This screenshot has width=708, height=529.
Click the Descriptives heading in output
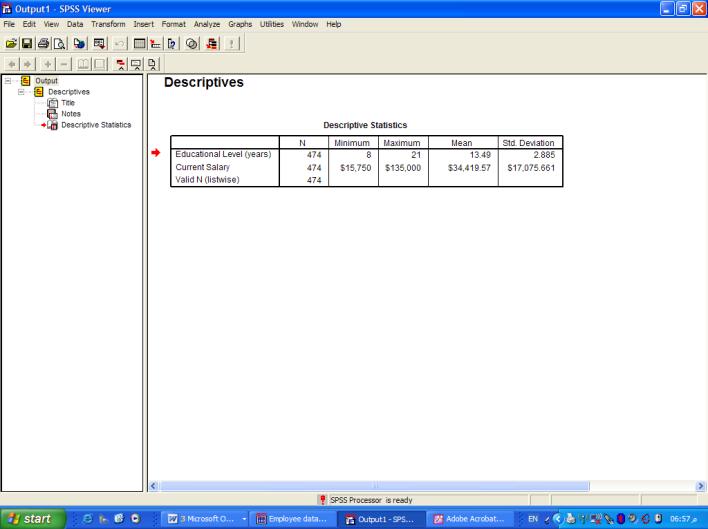(204, 82)
